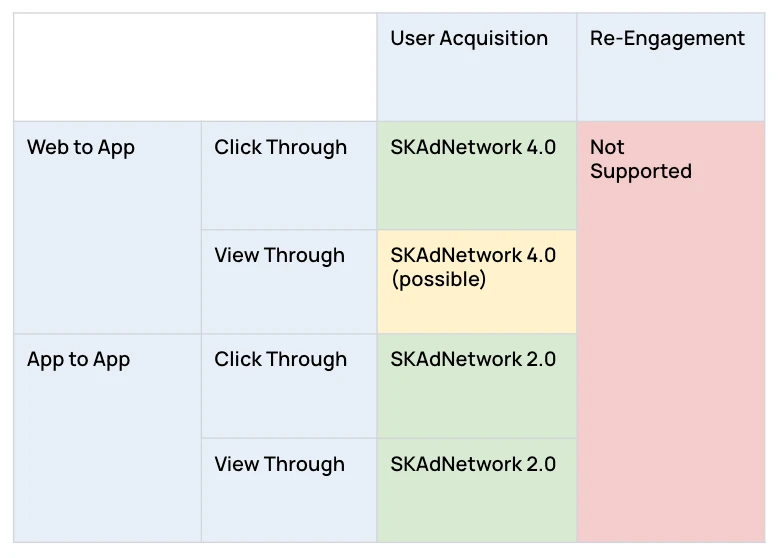The width and height of the screenshot is (779, 558).
Task: Click the "(possible)" text in the yellow cell
Action: [438, 280]
